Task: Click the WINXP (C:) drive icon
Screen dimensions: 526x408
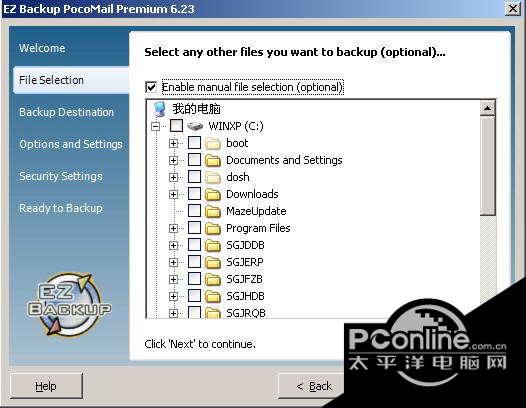Action: click(195, 126)
